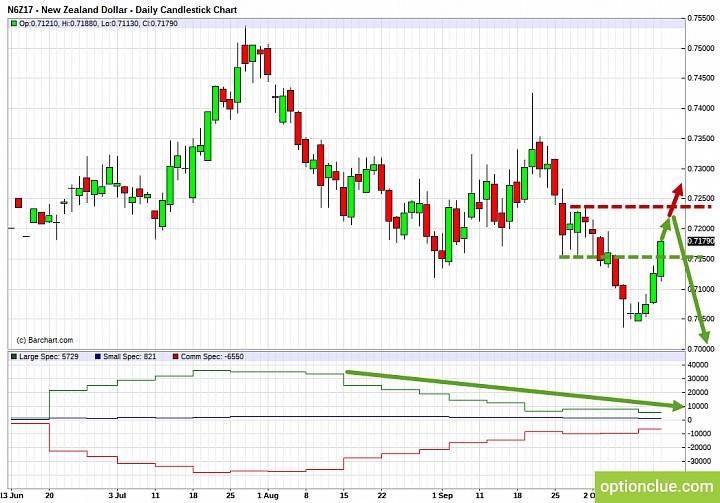
Task: Click the 0.70000 price axis label
Action: tap(701, 349)
